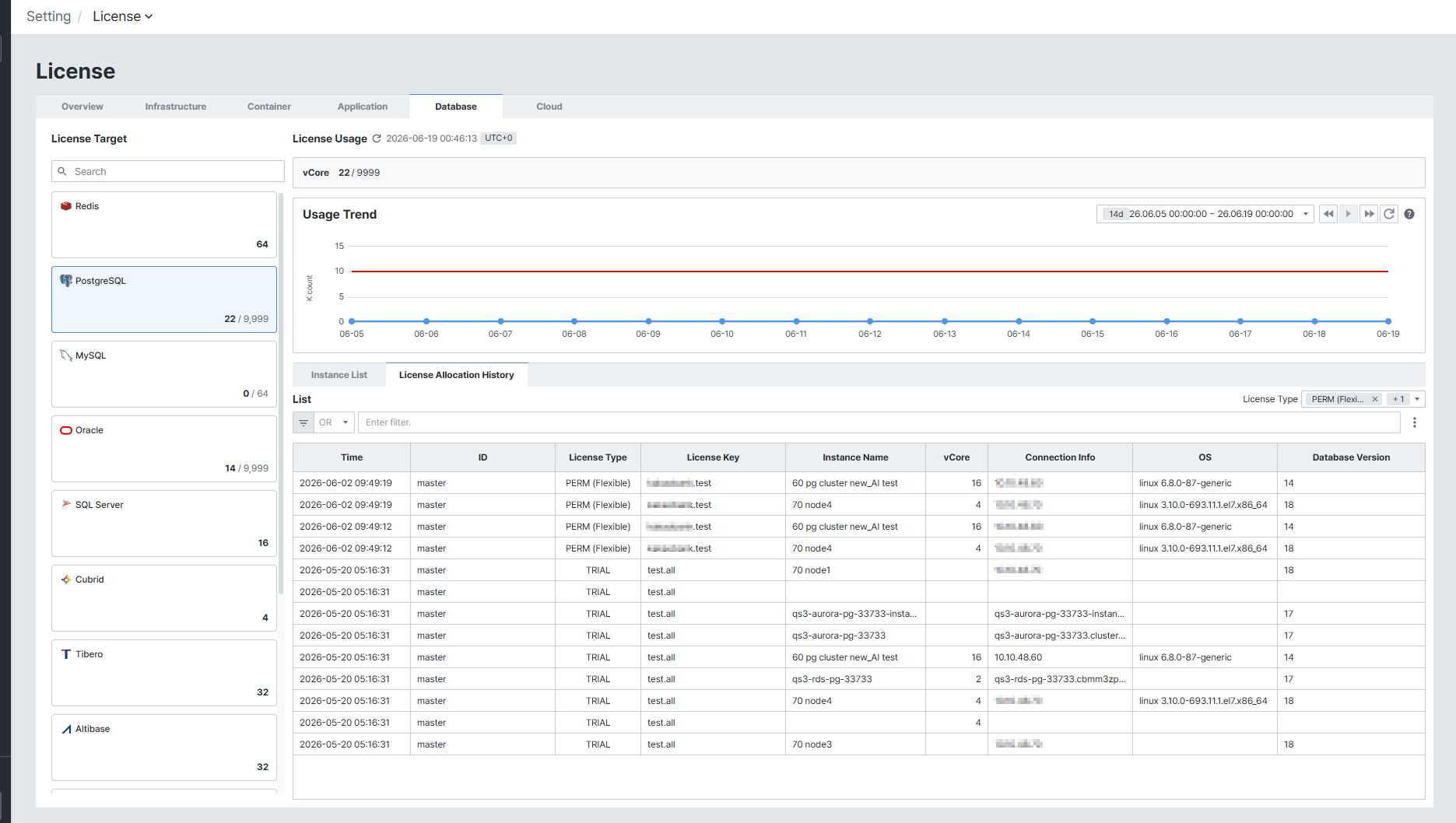Viewport: 1456px width, 823px height.
Task: Expand the OR filter operator dropdown
Action: pyautogui.click(x=335, y=422)
